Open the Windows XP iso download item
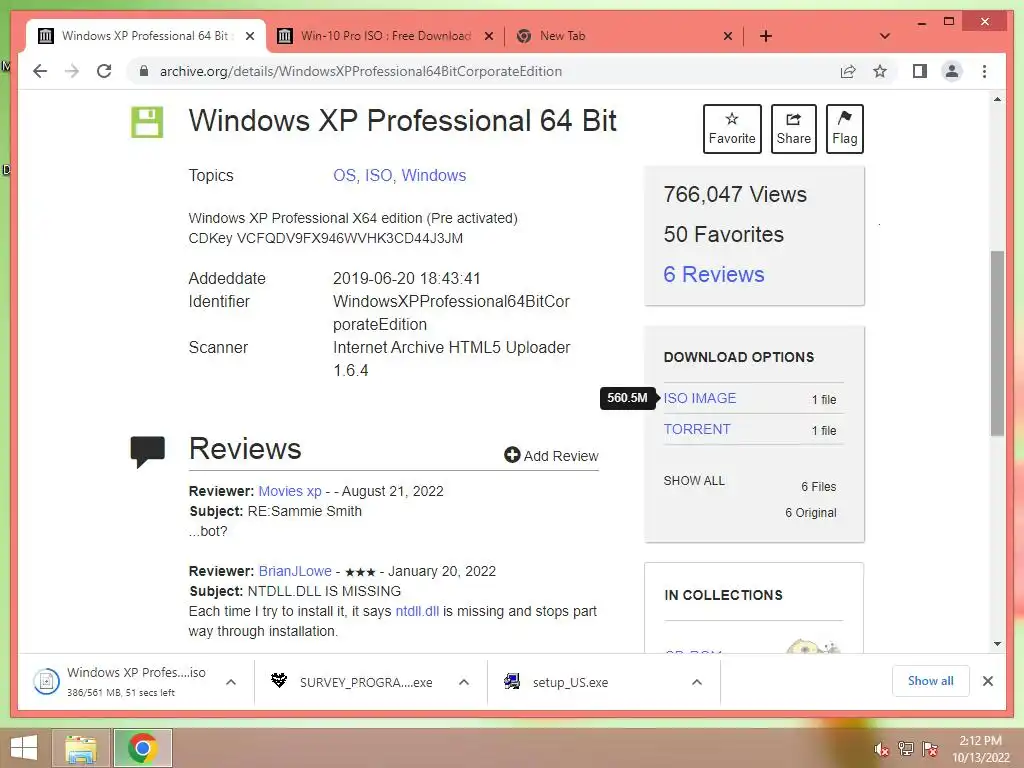This screenshot has height=768, width=1024. click(x=120, y=682)
